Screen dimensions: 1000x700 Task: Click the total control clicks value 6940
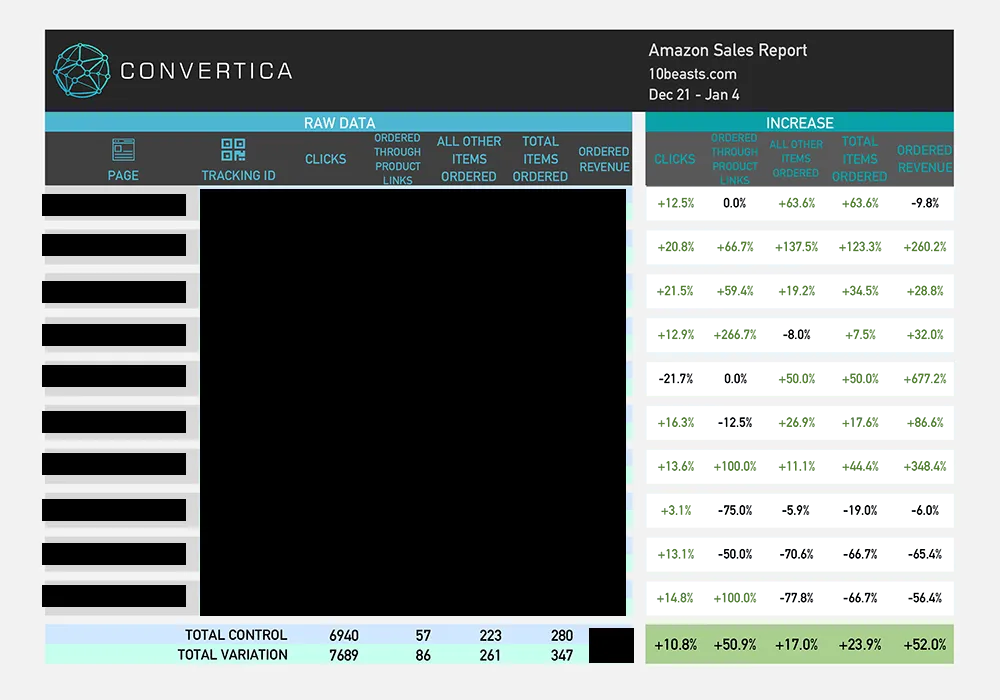(x=344, y=636)
